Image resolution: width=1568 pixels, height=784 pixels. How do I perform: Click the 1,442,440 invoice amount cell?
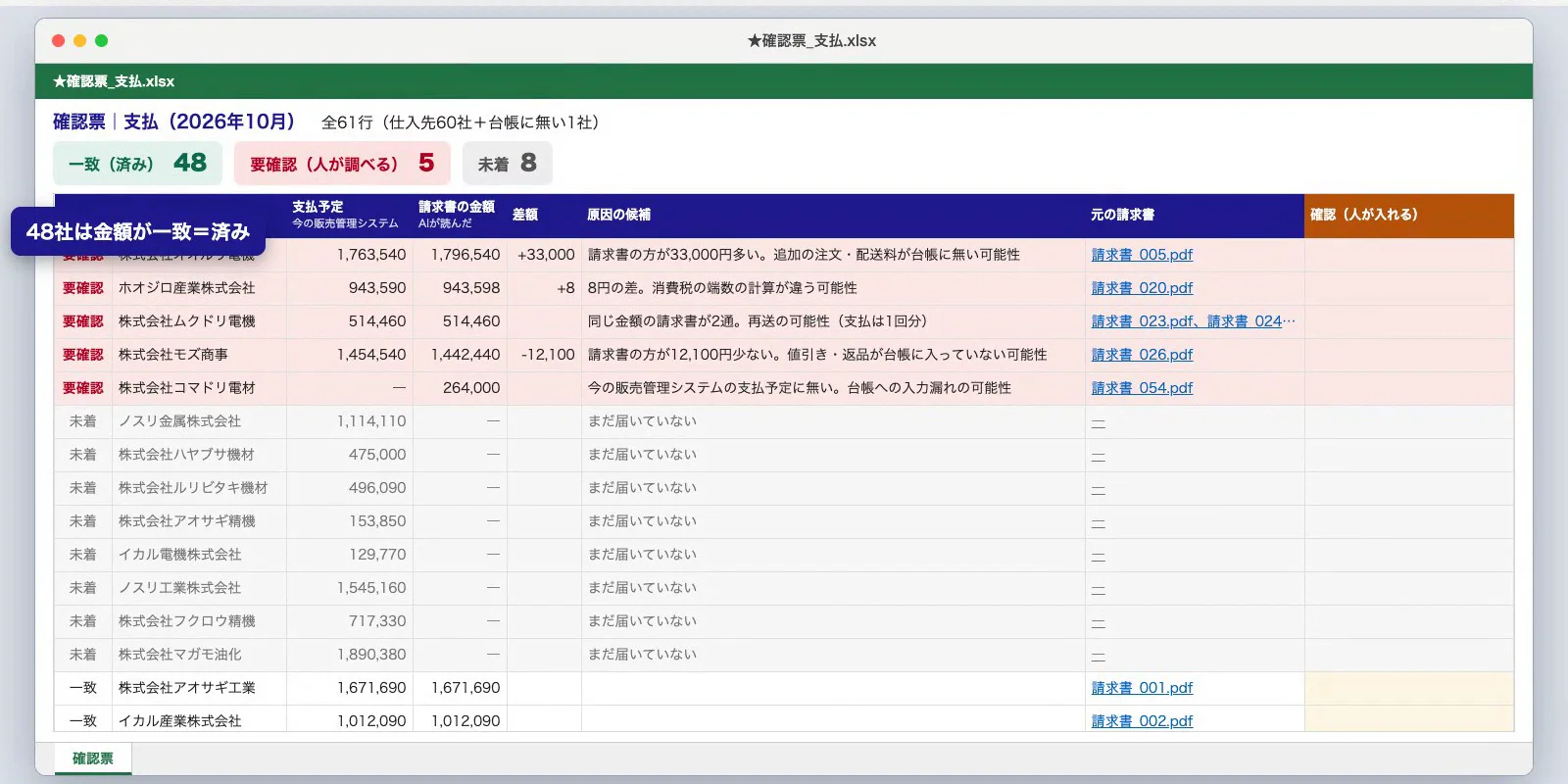[460, 355]
